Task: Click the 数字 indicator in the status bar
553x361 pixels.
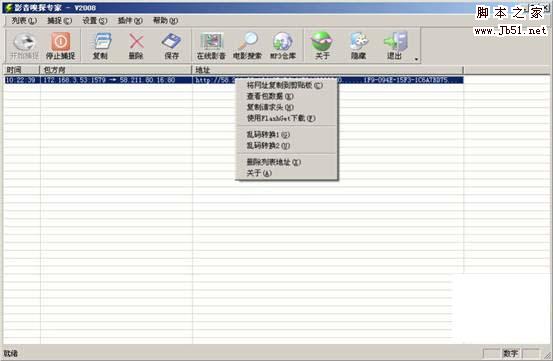Action: (x=510, y=353)
